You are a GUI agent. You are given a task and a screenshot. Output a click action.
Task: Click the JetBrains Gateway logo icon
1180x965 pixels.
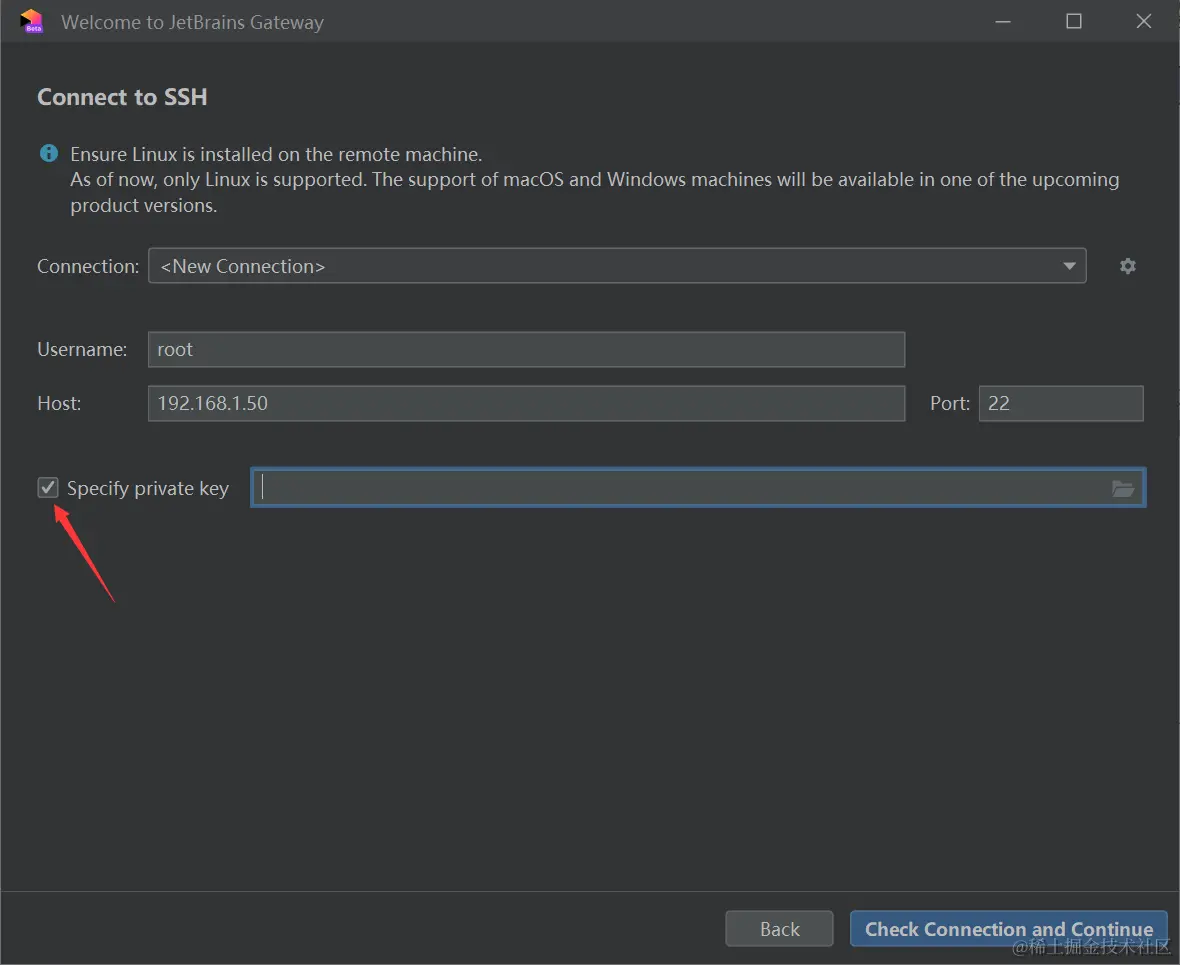(x=32, y=21)
